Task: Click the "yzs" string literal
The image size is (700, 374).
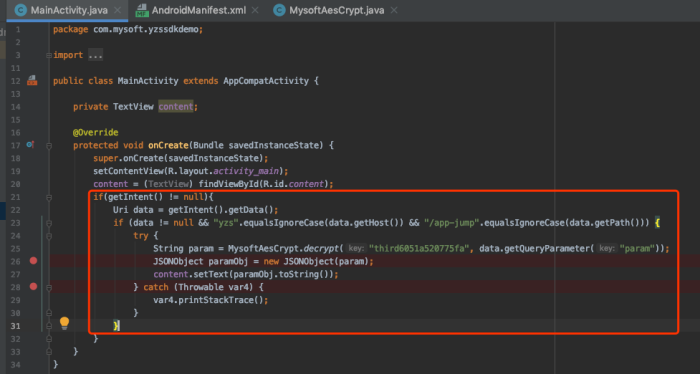Action: tap(225, 223)
